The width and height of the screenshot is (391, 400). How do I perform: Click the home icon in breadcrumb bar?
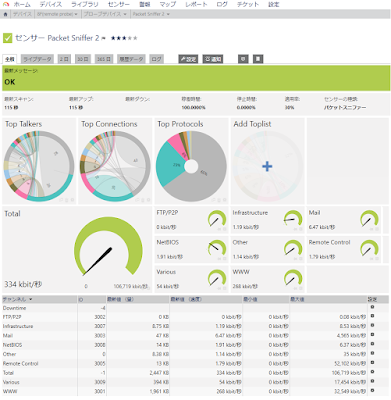5,14
